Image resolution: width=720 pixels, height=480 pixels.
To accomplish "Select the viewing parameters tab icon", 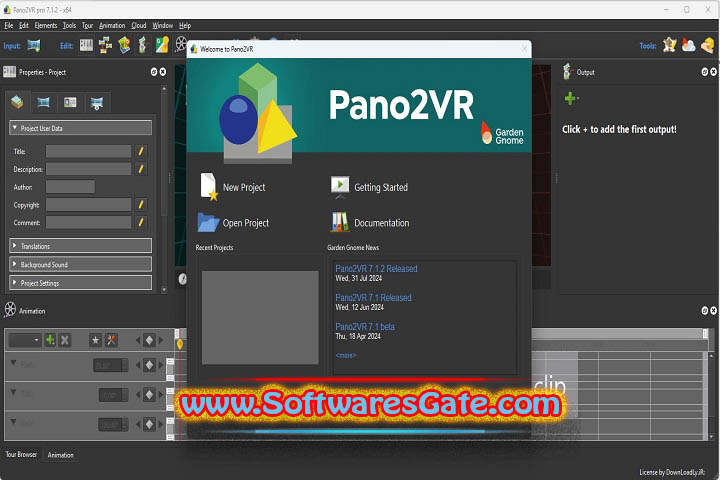I will (x=97, y=103).
